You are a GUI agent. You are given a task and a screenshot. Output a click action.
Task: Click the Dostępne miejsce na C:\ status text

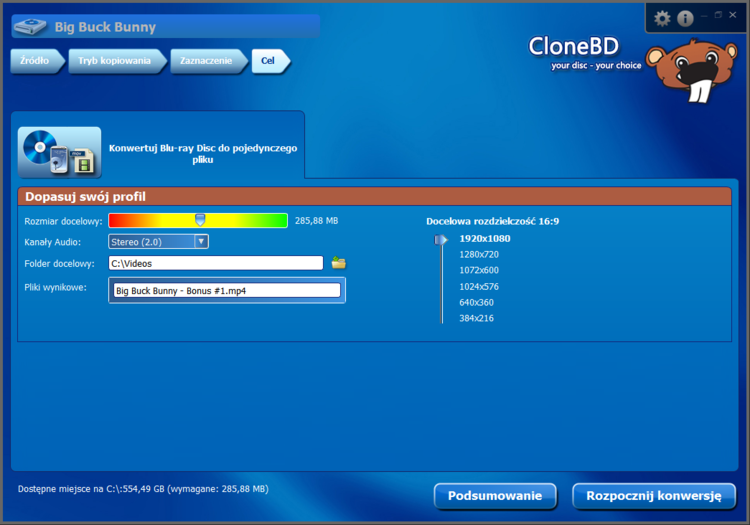pos(143,489)
